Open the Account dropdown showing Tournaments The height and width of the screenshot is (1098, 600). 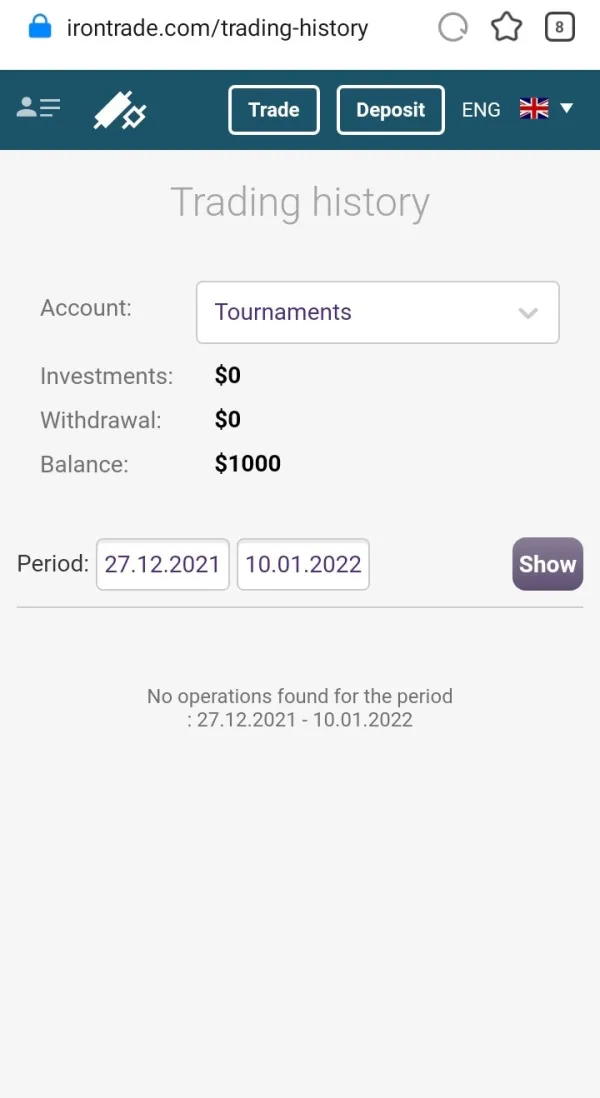(377, 312)
